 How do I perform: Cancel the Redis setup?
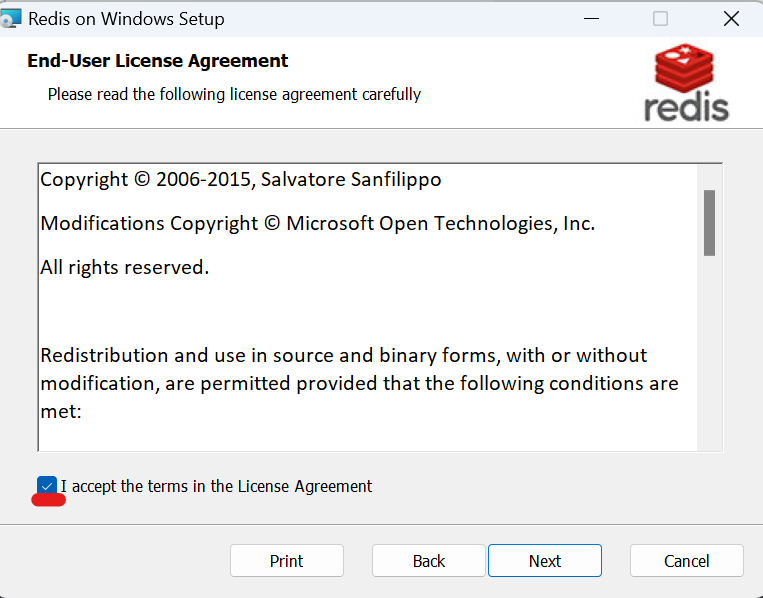point(687,561)
